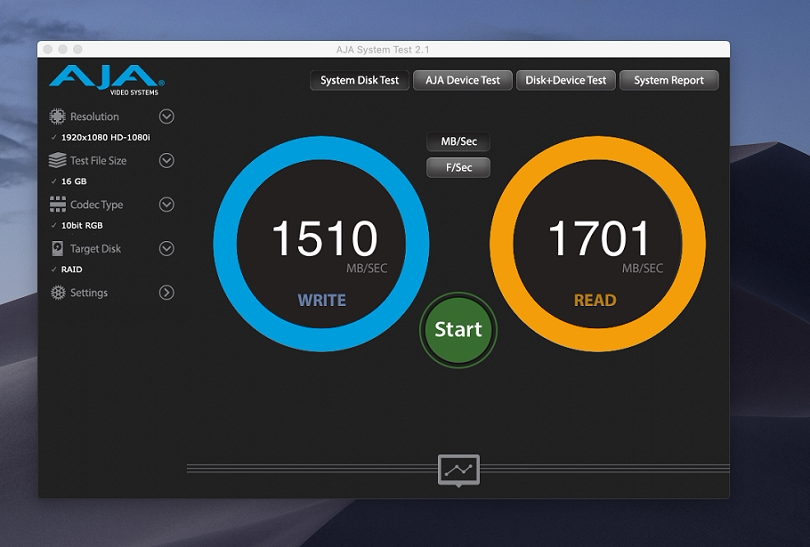Viewport: 810px width, 547px height.
Task: Click the AJA Video Systems logo
Action: click(107, 80)
